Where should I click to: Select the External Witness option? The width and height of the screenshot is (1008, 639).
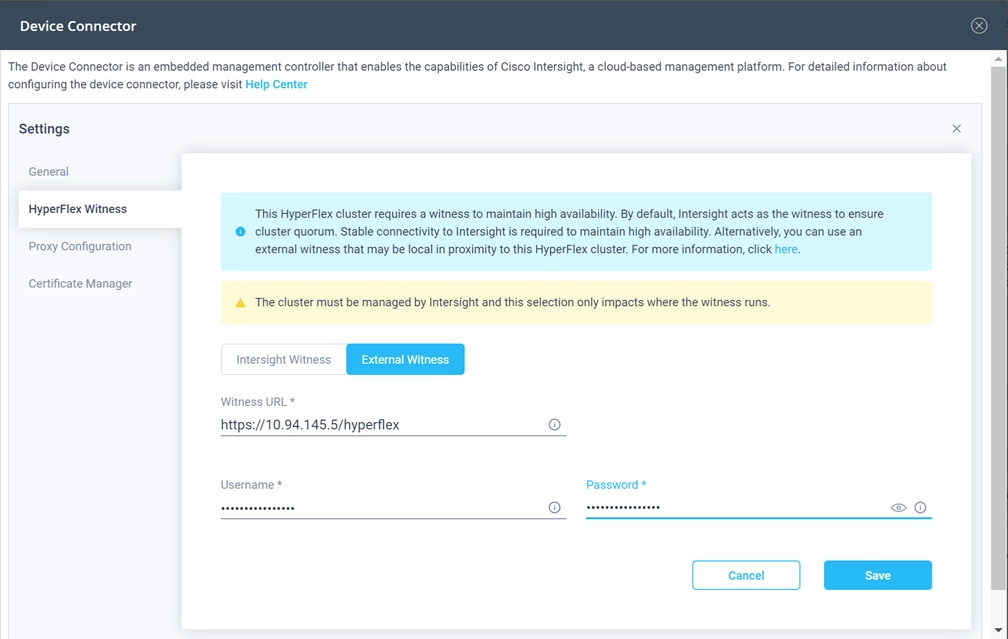pyautogui.click(x=405, y=359)
